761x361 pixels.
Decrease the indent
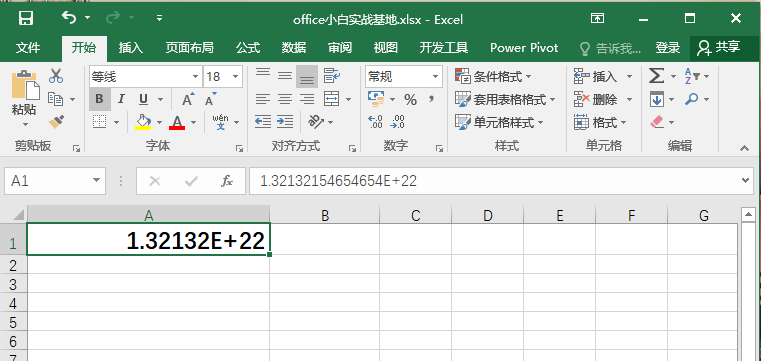coord(263,122)
